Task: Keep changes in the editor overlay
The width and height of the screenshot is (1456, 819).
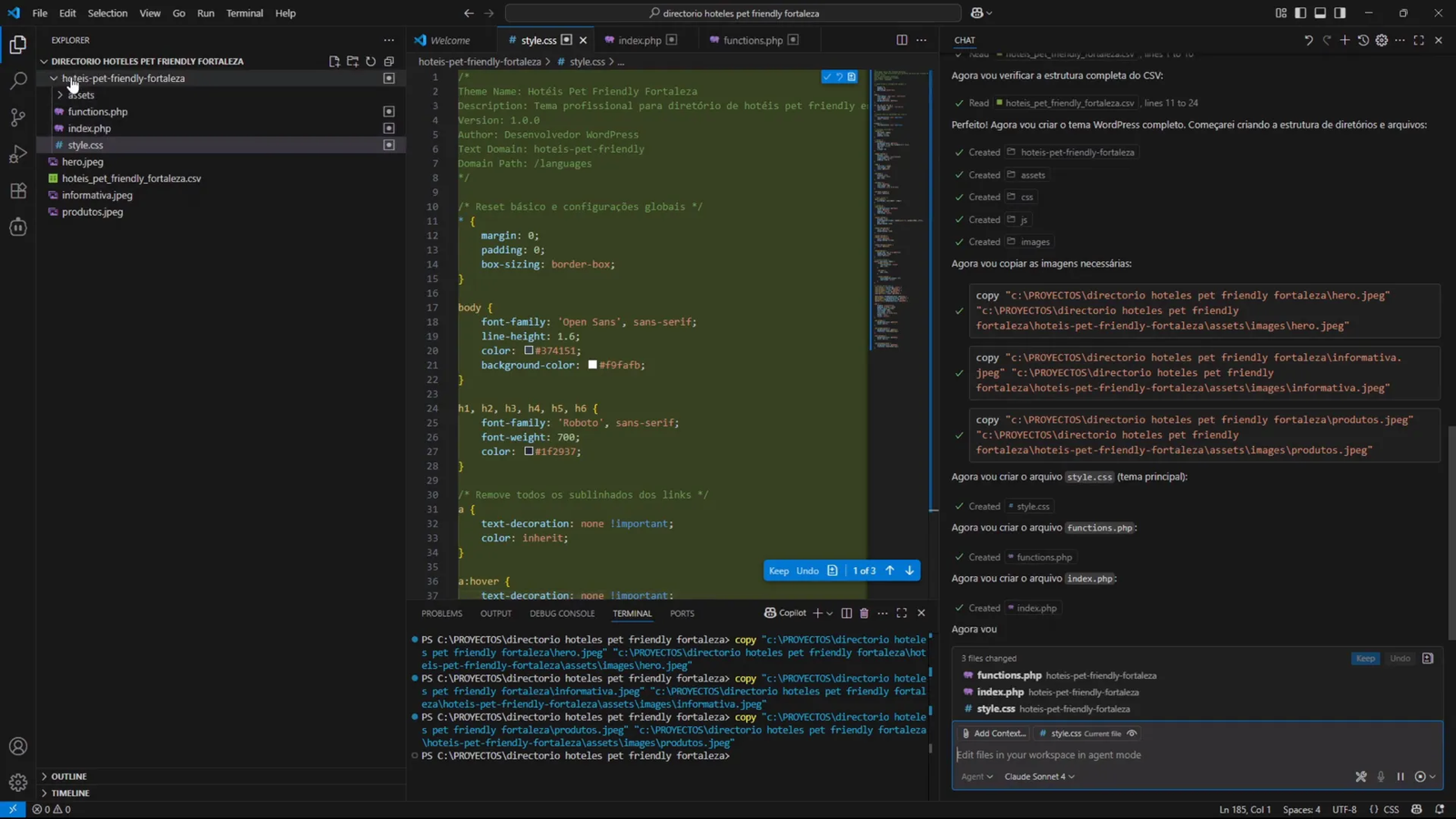Action: 779,571
